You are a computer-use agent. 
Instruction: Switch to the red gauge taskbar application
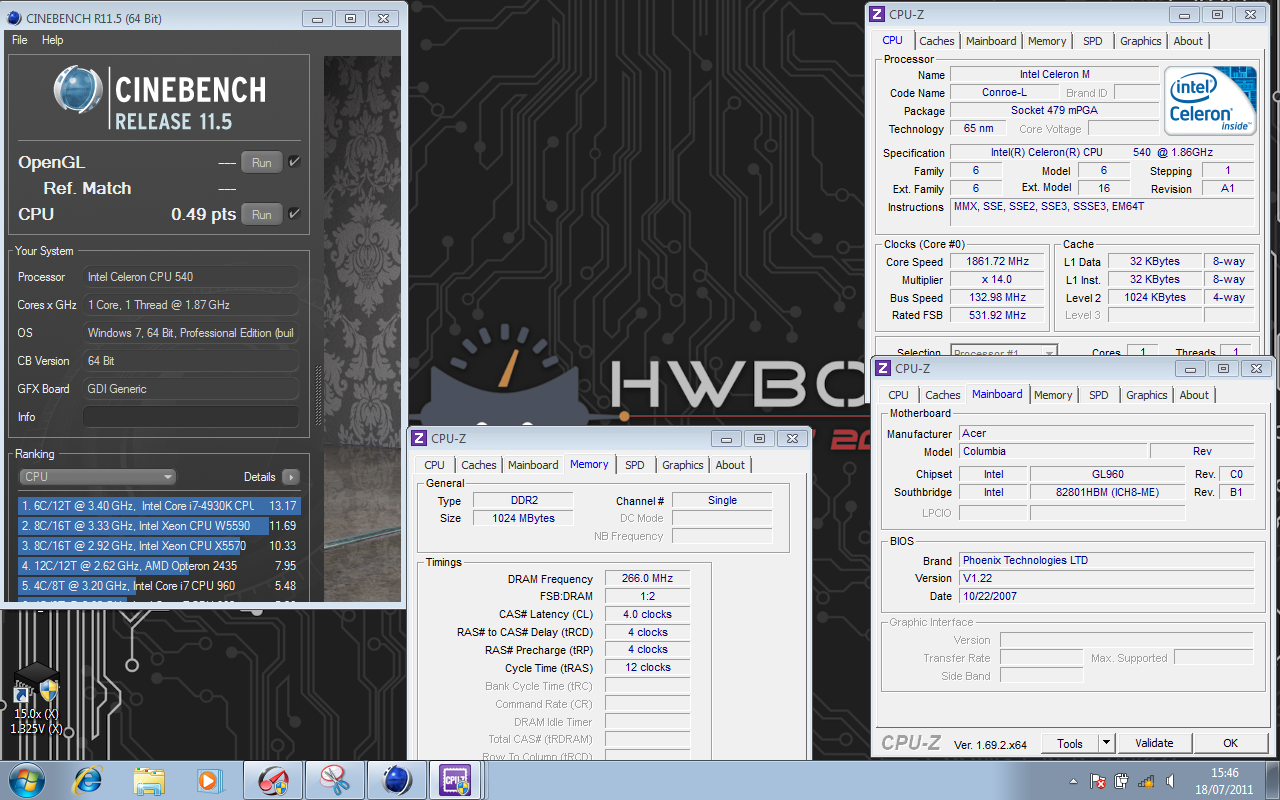(x=273, y=780)
